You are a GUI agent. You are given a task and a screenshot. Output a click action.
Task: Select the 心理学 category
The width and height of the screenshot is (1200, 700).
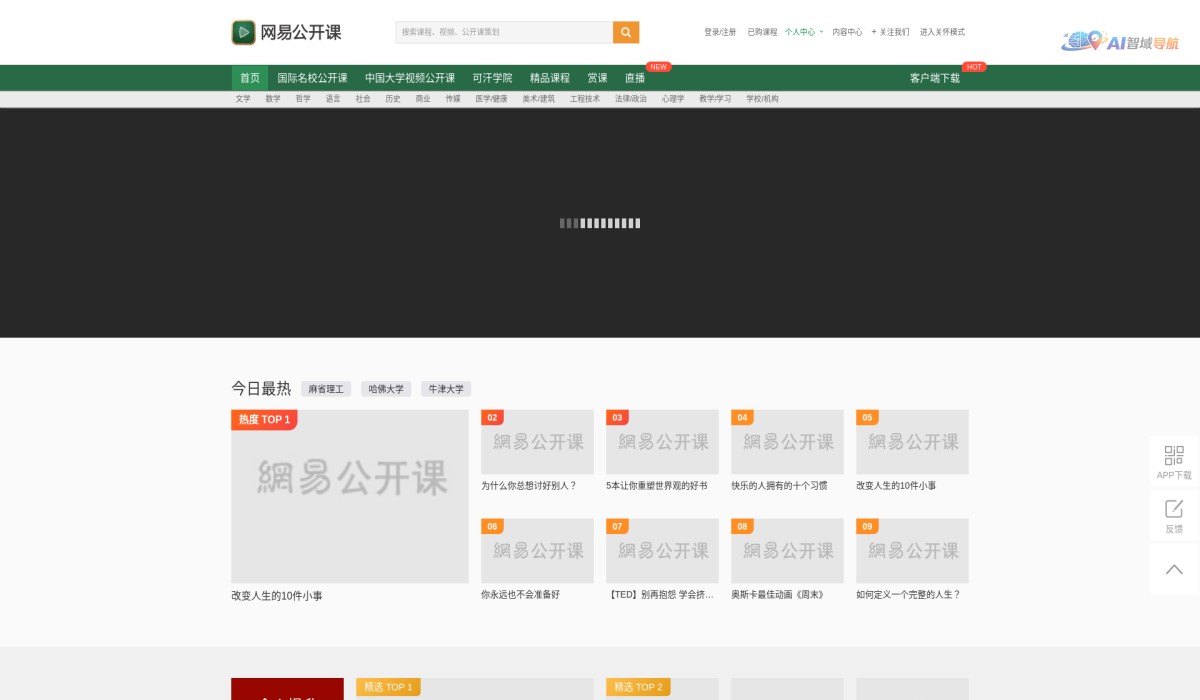674,99
